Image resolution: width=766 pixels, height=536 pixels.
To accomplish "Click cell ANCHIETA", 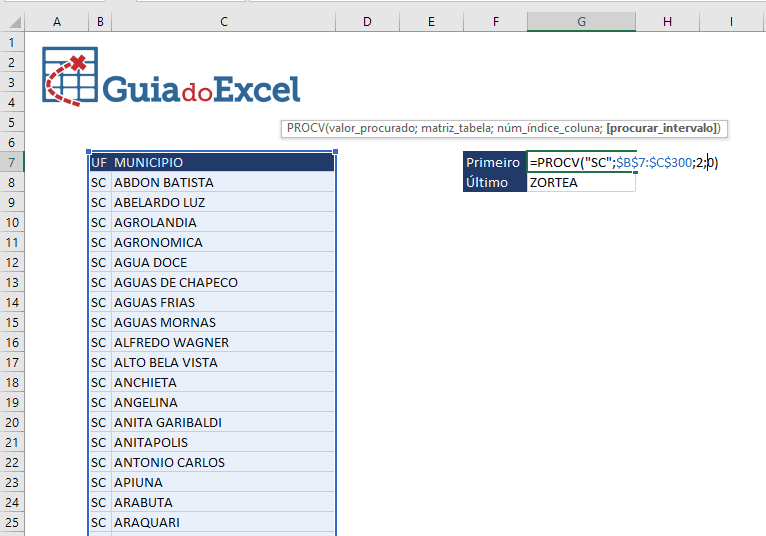I will [x=223, y=383].
